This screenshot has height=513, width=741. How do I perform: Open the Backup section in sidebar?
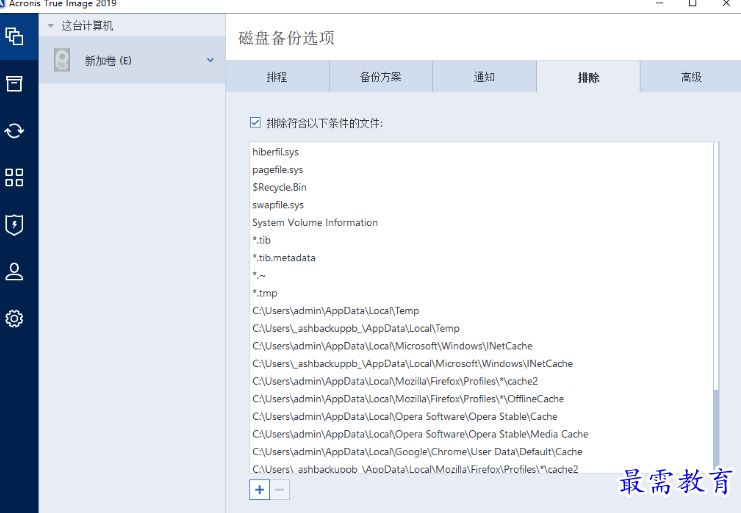[x=14, y=36]
